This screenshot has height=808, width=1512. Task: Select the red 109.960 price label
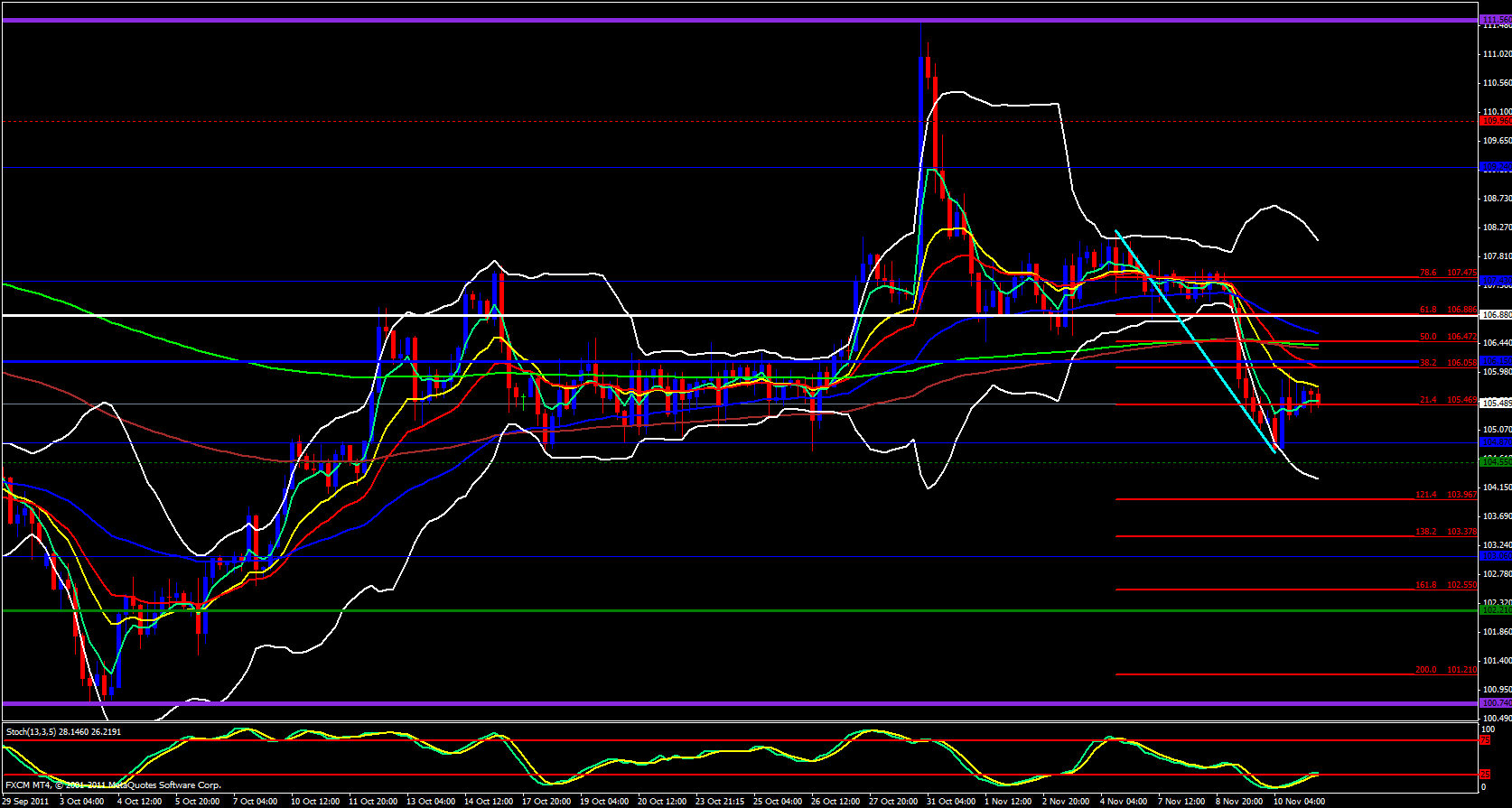(x=1495, y=120)
